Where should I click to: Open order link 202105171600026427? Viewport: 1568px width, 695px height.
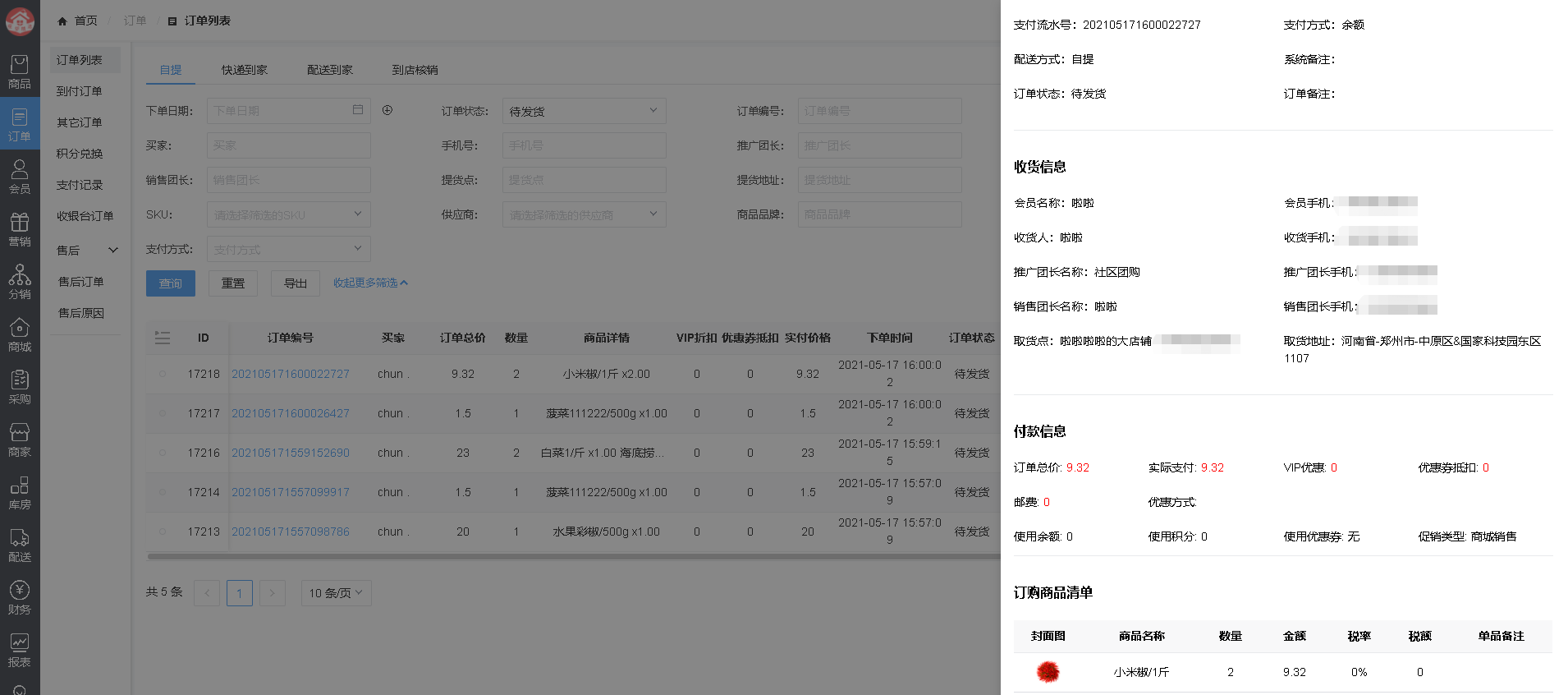click(291, 413)
